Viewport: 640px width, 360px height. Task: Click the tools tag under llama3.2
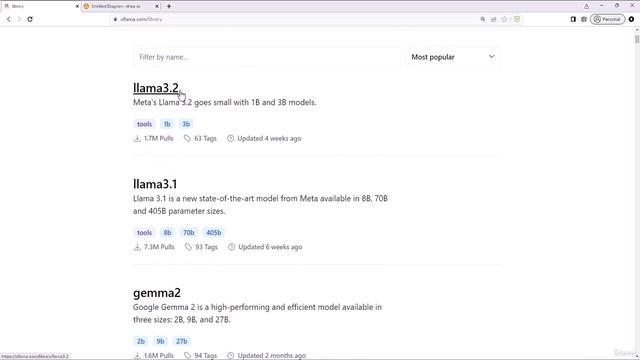pos(144,124)
